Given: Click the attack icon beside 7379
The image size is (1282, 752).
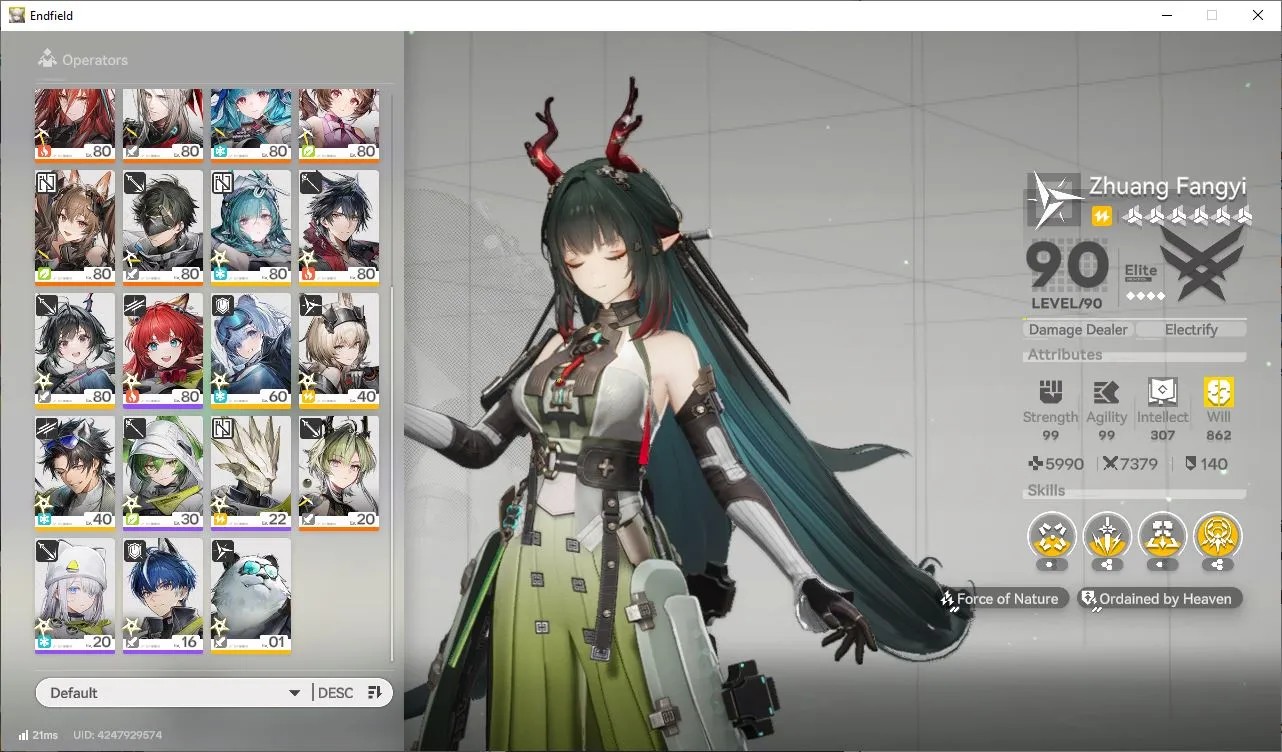Looking at the screenshot, I should (1109, 464).
